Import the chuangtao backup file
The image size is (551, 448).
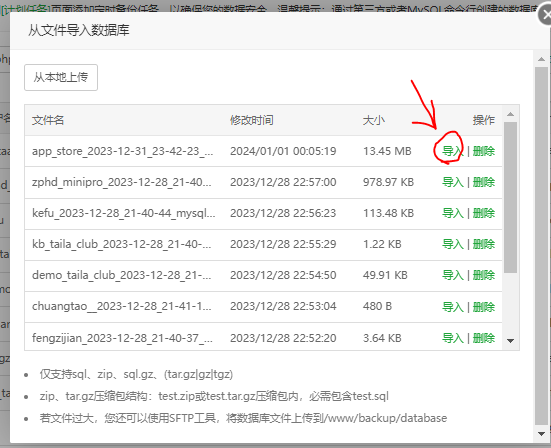click(x=453, y=307)
